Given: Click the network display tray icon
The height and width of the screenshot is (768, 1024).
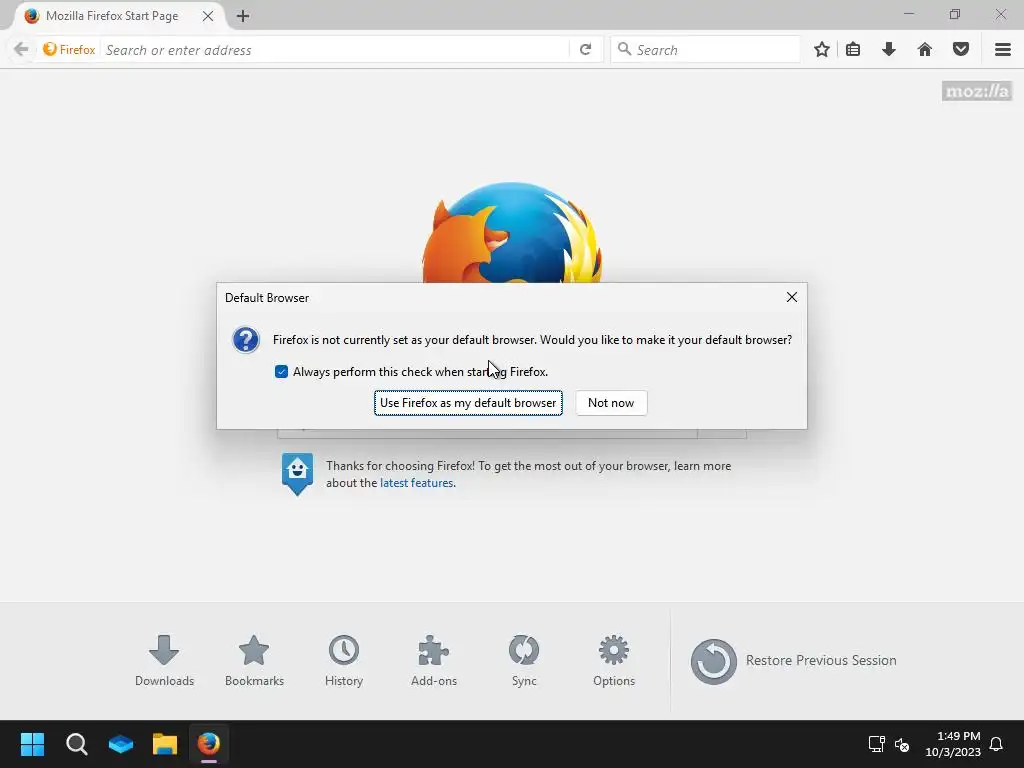Looking at the screenshot, I should (876, 744).
